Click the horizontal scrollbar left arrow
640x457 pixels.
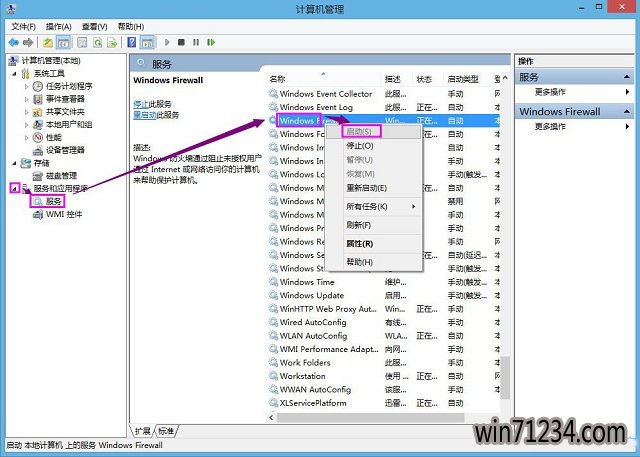[271, 417]
